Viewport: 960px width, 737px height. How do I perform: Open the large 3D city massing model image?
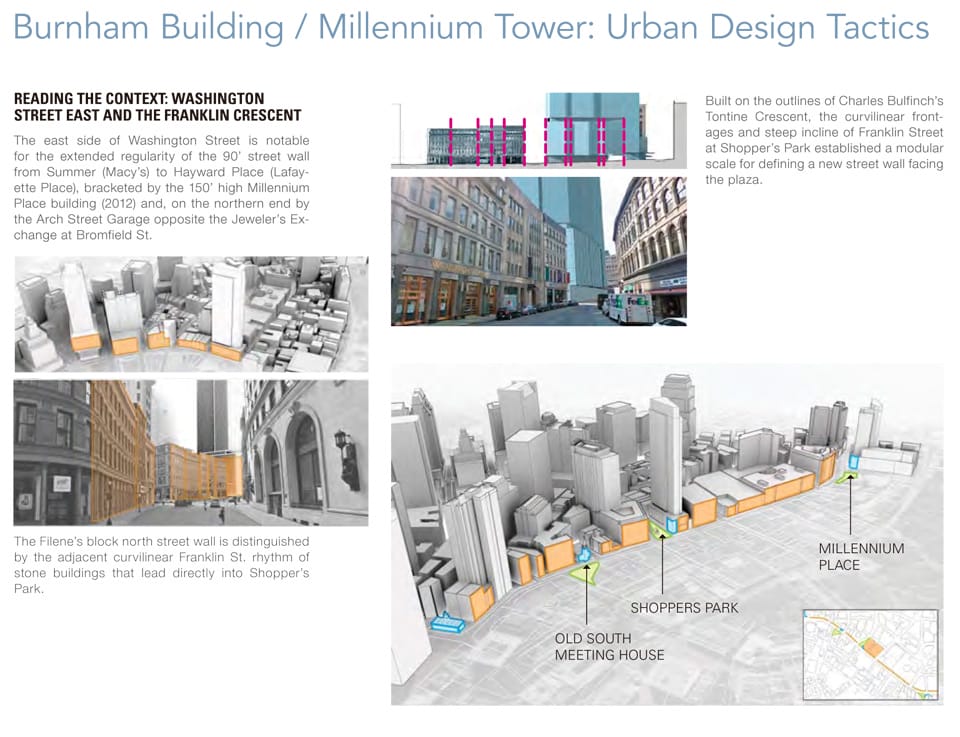click(x=667, y=534)
